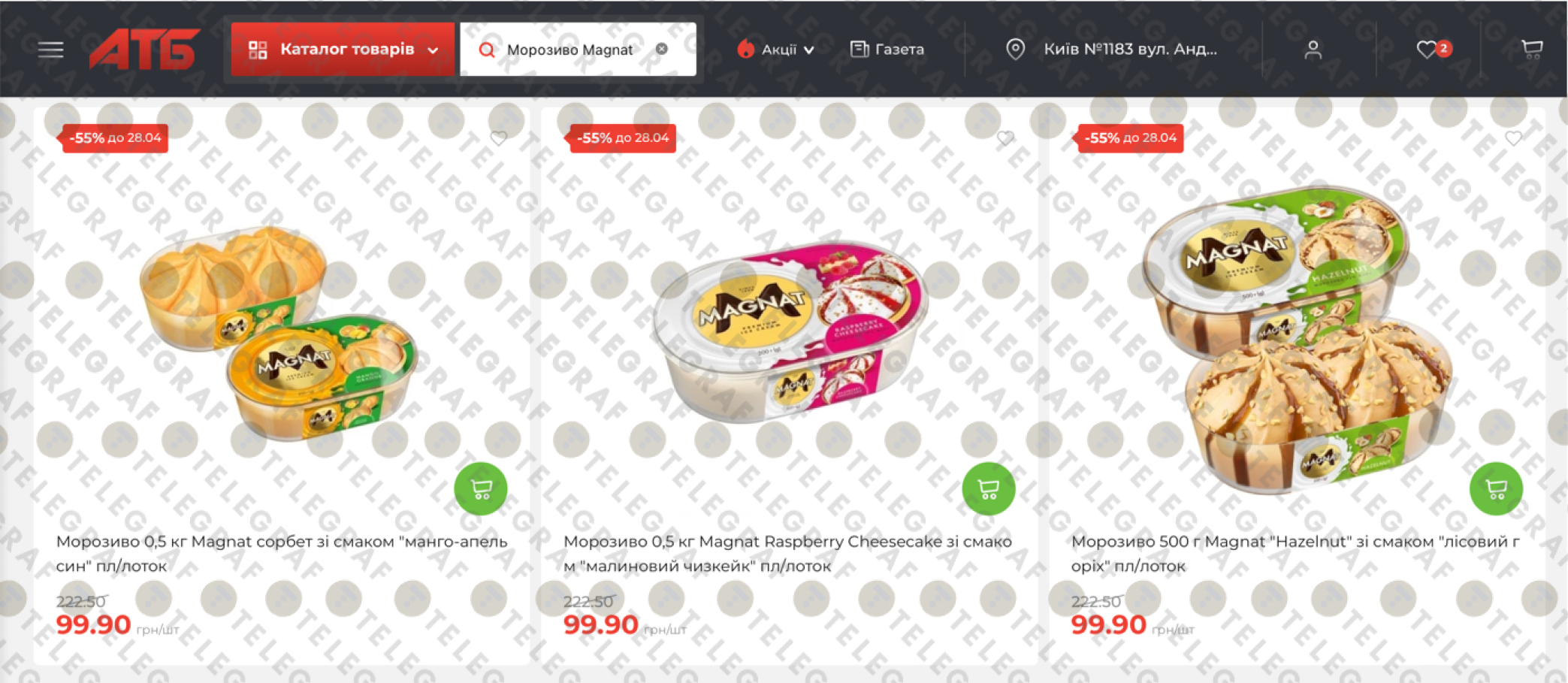Toggle favorite on mango sorbet card

[x=498, y=138]
